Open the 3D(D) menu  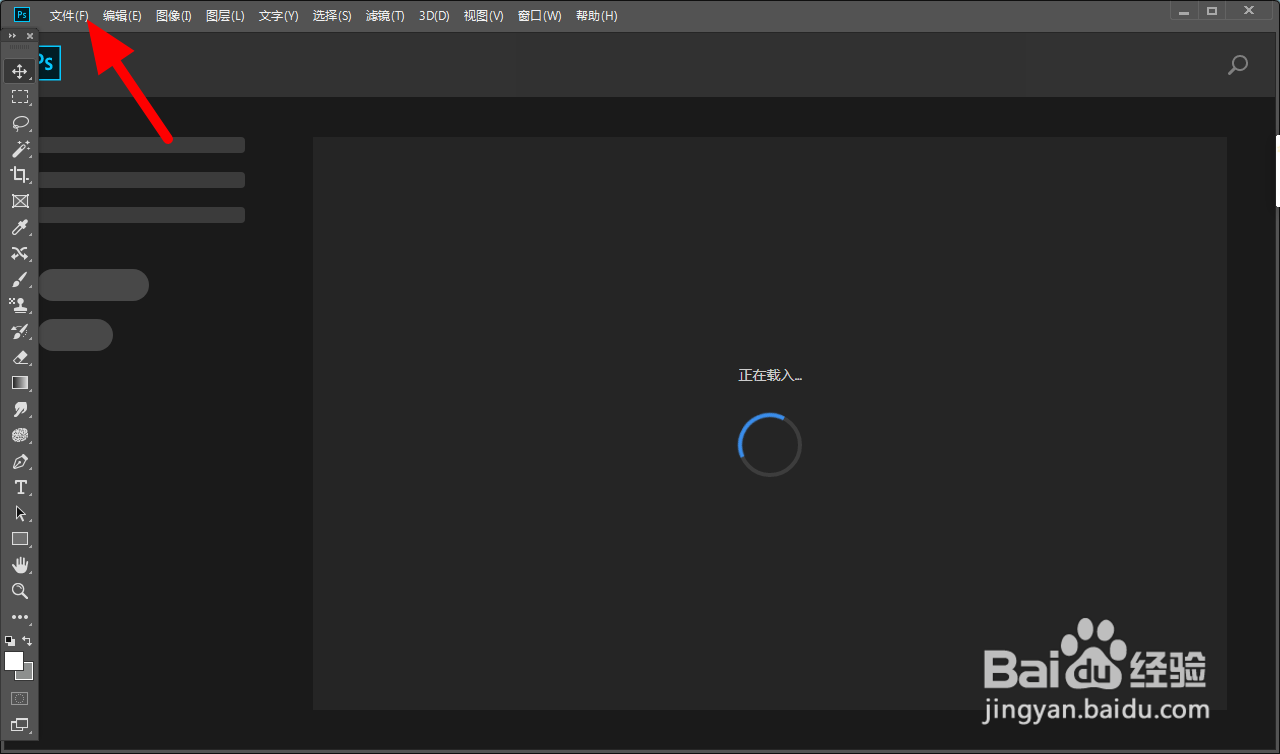(434, 16)
